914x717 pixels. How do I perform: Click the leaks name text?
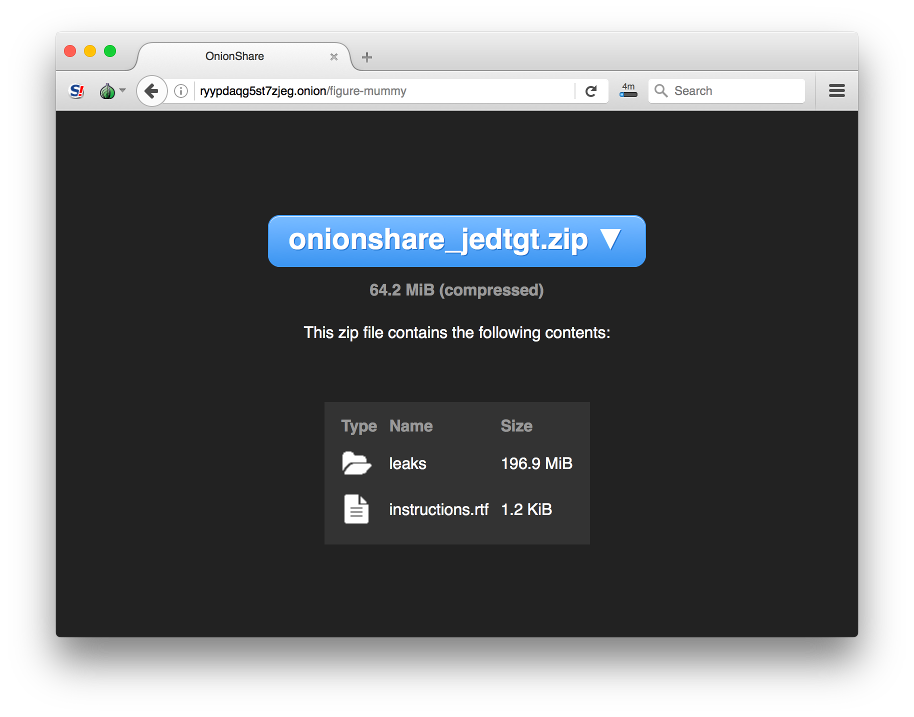coord(407,463)
